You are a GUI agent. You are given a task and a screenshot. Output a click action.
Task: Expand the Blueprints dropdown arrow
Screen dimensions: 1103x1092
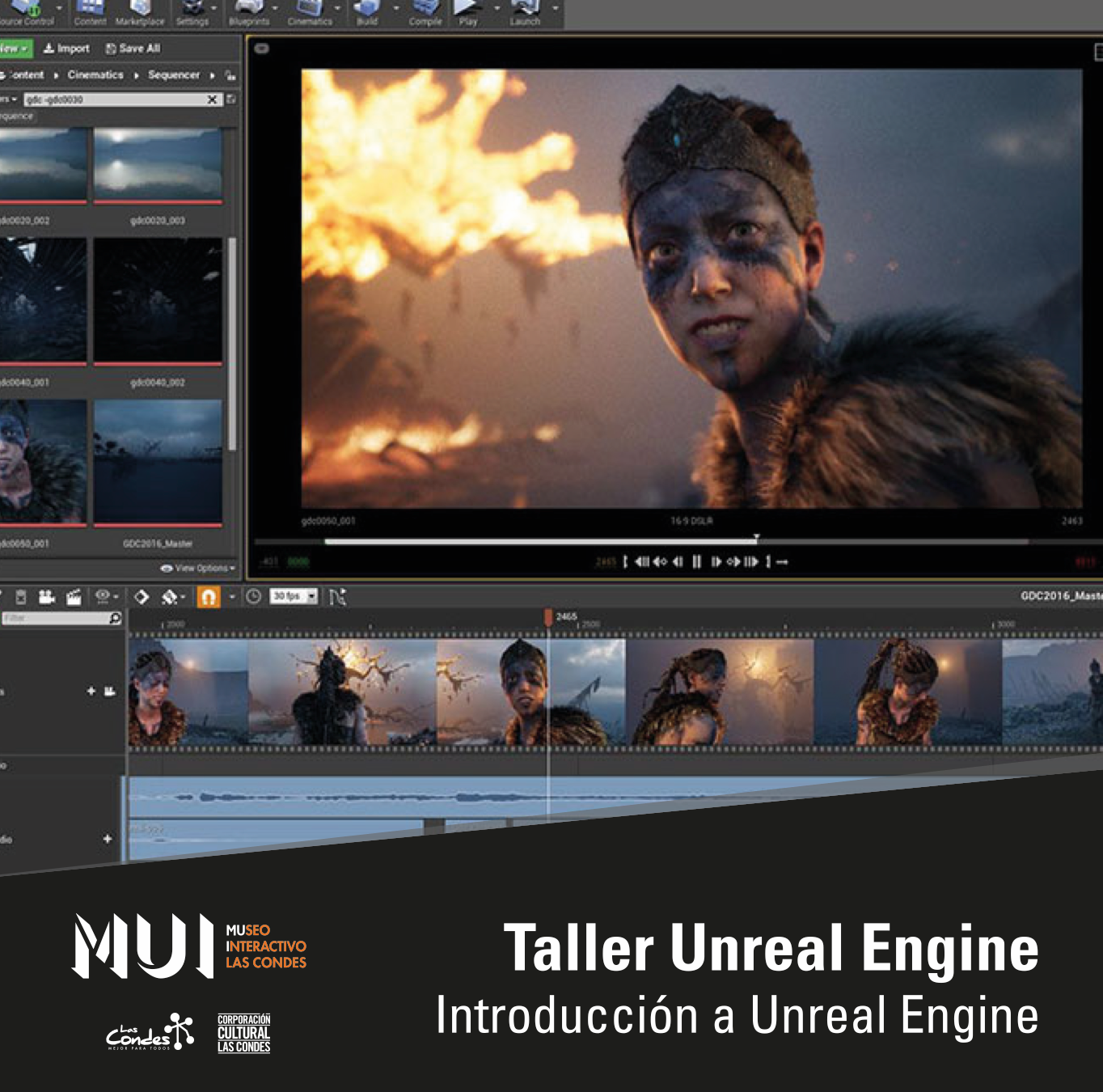tap(275, 8)
